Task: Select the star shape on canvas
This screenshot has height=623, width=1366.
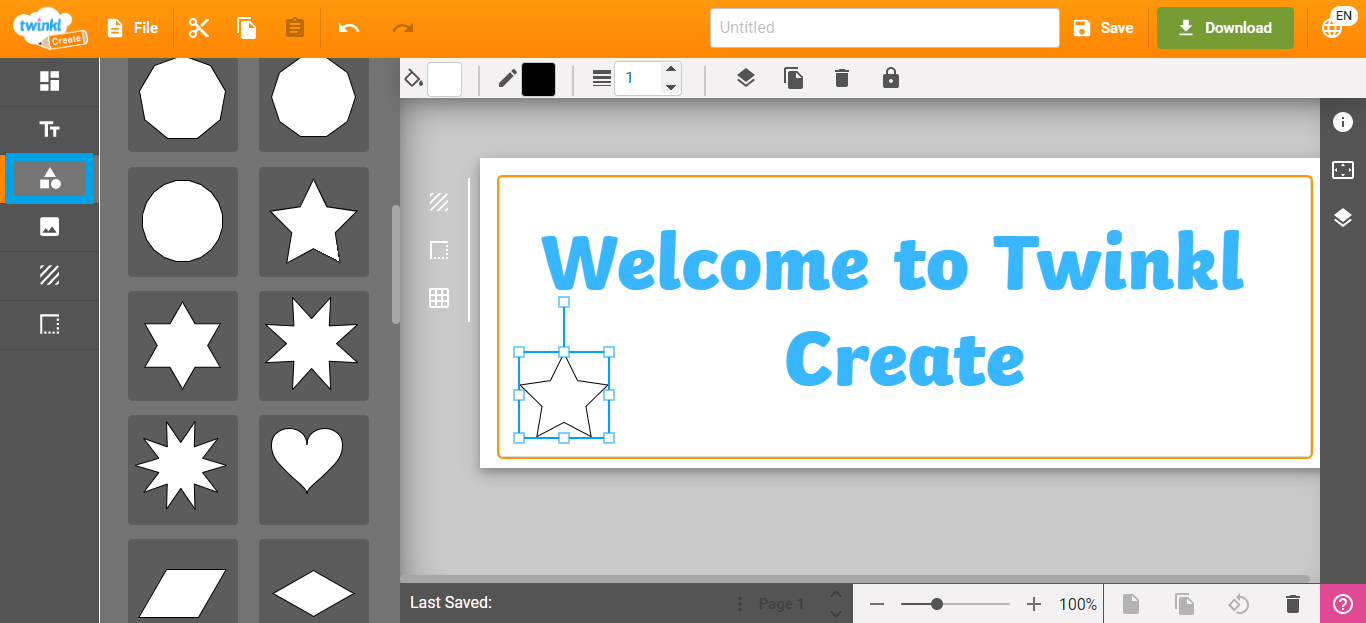Action: (x=564, y=397)
